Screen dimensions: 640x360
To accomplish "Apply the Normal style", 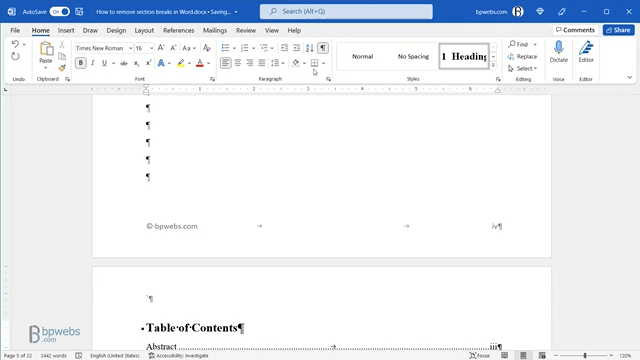I will [x=362, y=56].
